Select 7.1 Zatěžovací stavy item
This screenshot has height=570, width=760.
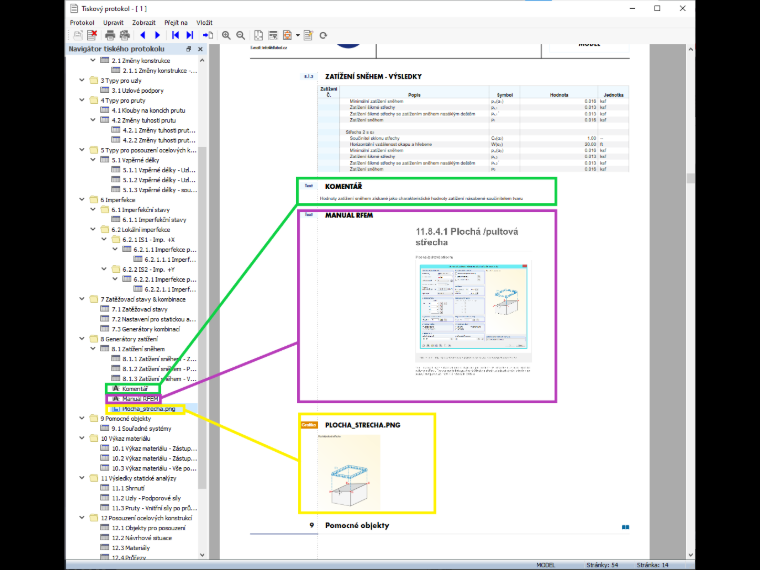(139, 309)
